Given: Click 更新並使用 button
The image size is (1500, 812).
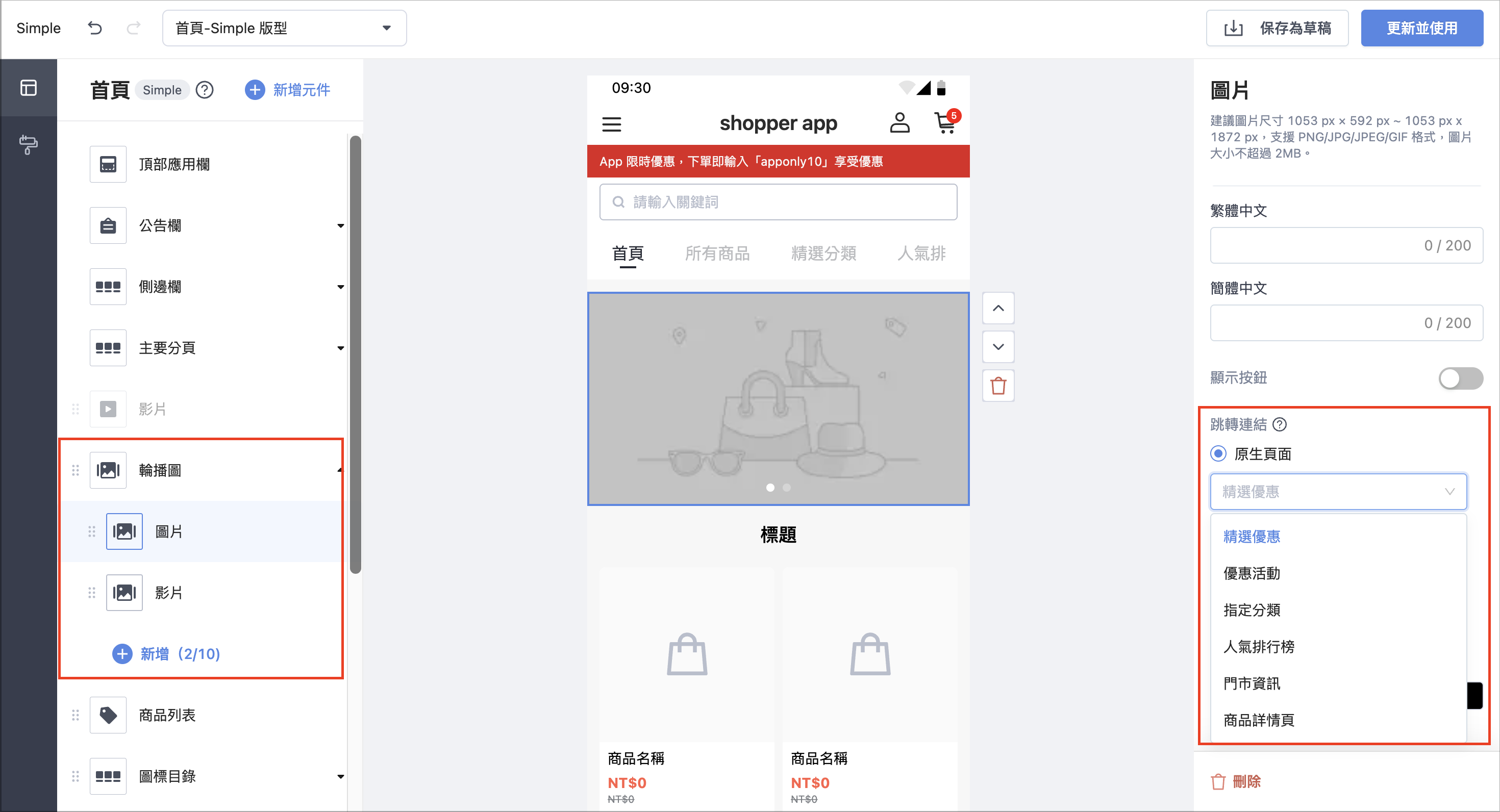Looking at the screenshot, I should 1422,28.
